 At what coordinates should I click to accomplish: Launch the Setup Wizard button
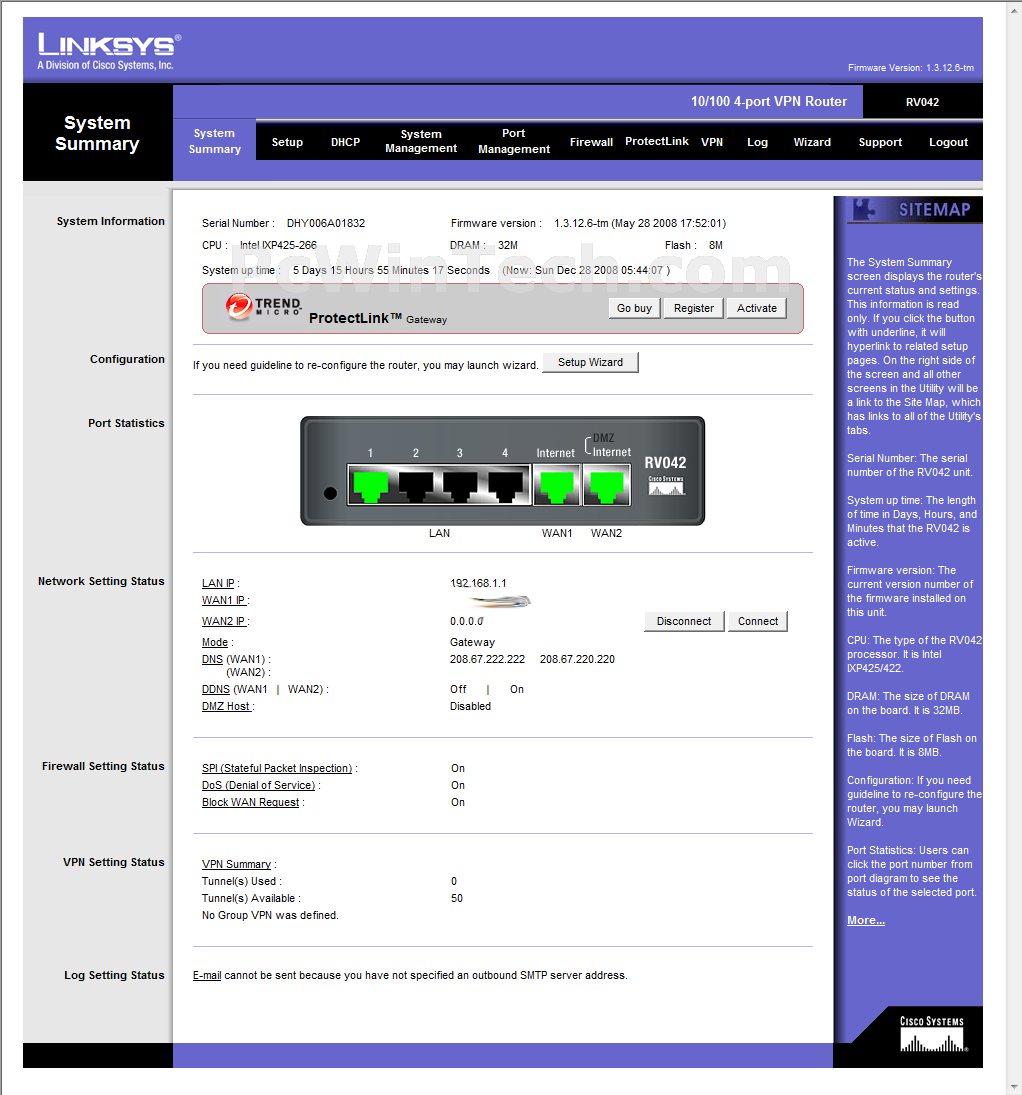[590, 362]
